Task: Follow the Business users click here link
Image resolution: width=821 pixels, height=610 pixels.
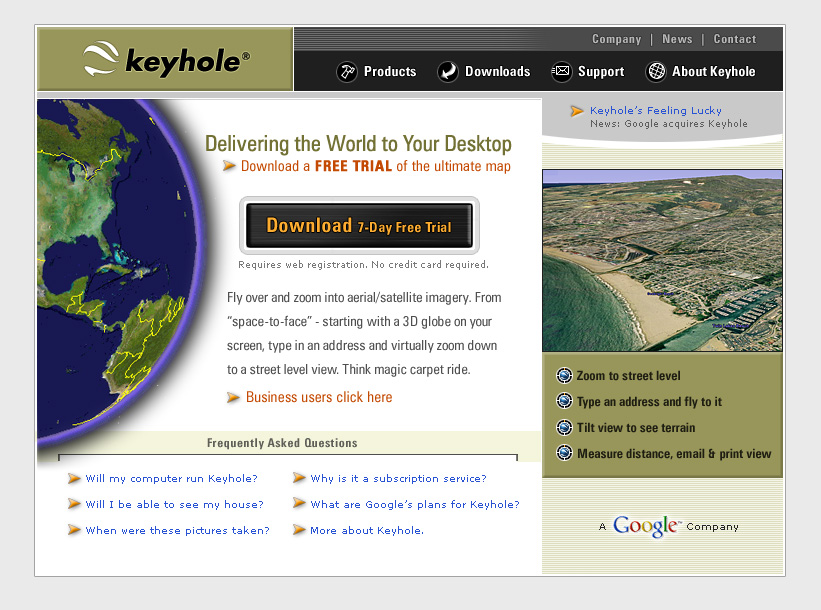Action: pos(319,397)
